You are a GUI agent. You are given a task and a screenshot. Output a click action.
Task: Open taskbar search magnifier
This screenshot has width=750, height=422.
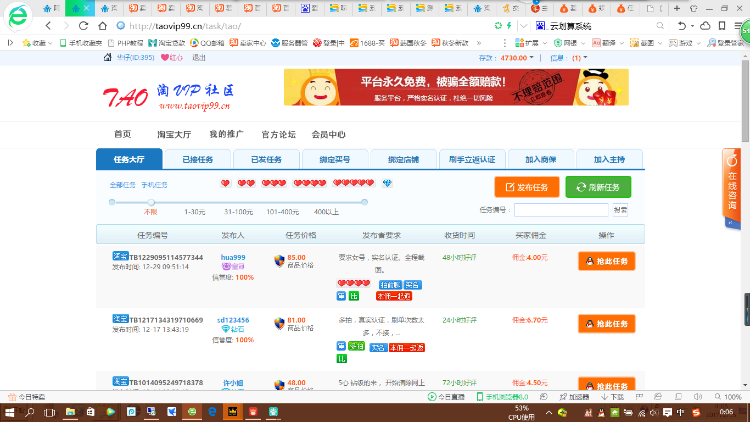tap(30, 412)
